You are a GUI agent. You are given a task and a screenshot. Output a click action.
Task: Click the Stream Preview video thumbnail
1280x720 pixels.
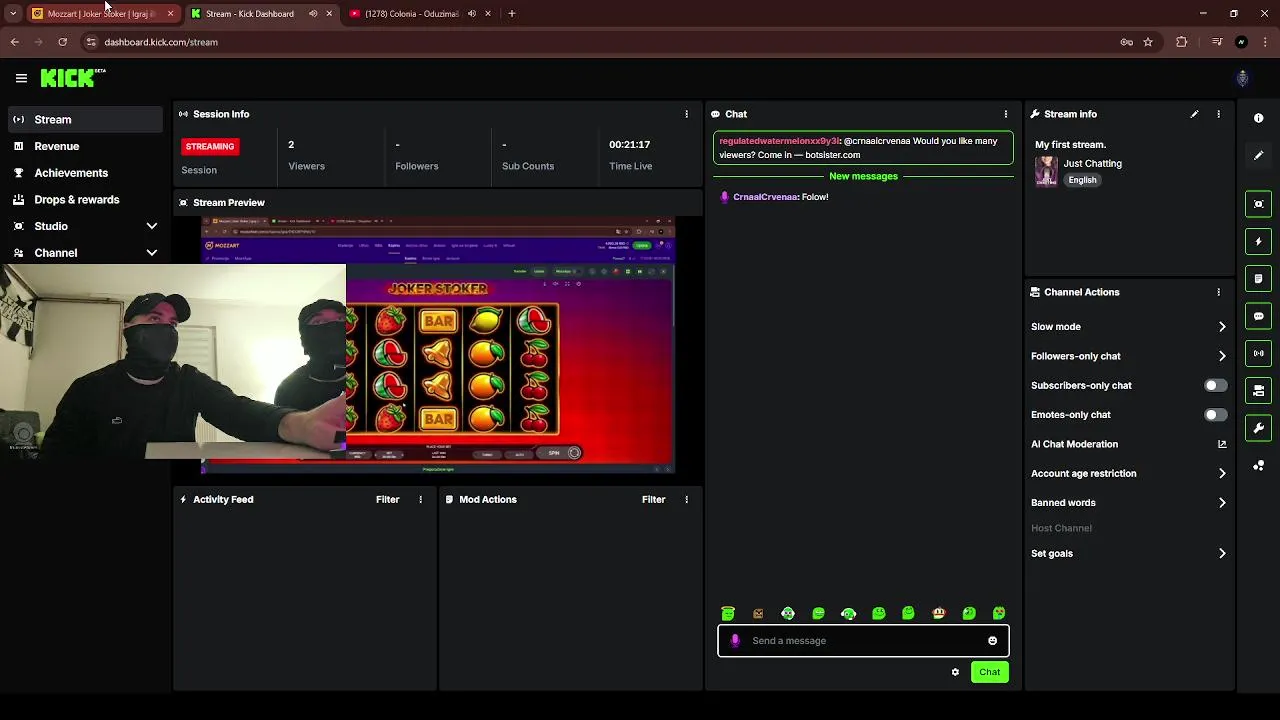(438, 345)
